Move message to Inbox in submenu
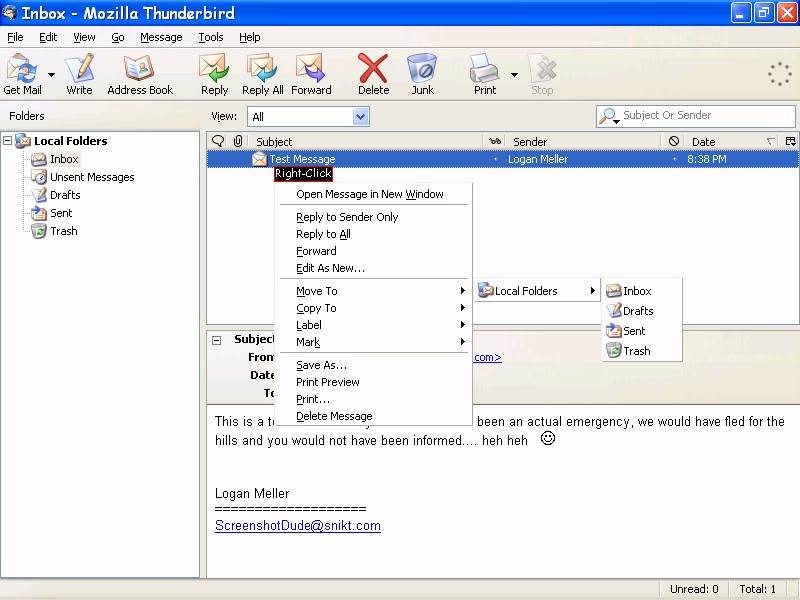This screenshot has height=600, width=800. click(x=642, y=291)
